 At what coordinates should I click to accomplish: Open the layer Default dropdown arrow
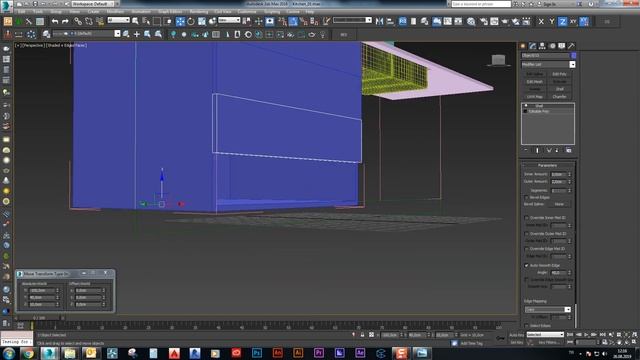click(x=117, y=34)
